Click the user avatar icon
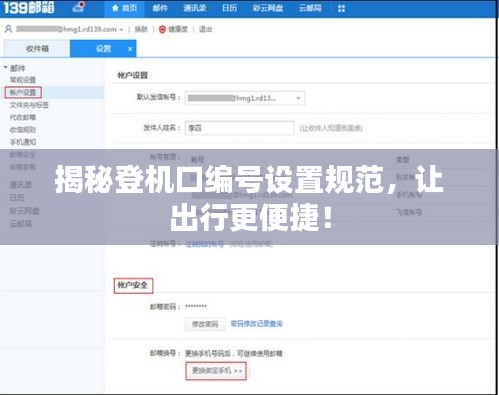Viewport: 499px width, 395px height. coord(8,29)
